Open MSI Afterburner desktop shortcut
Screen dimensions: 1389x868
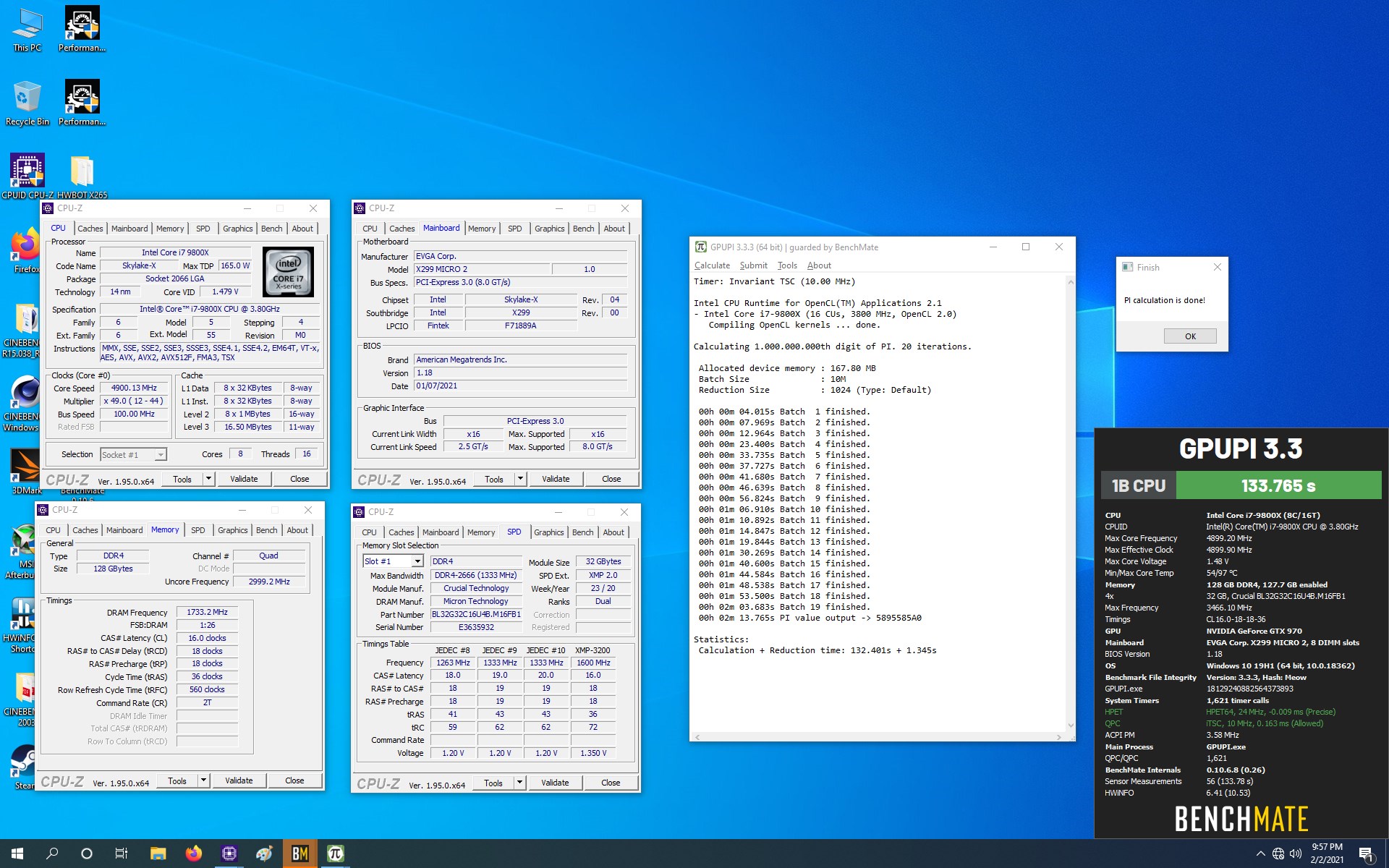pos(22,552)
